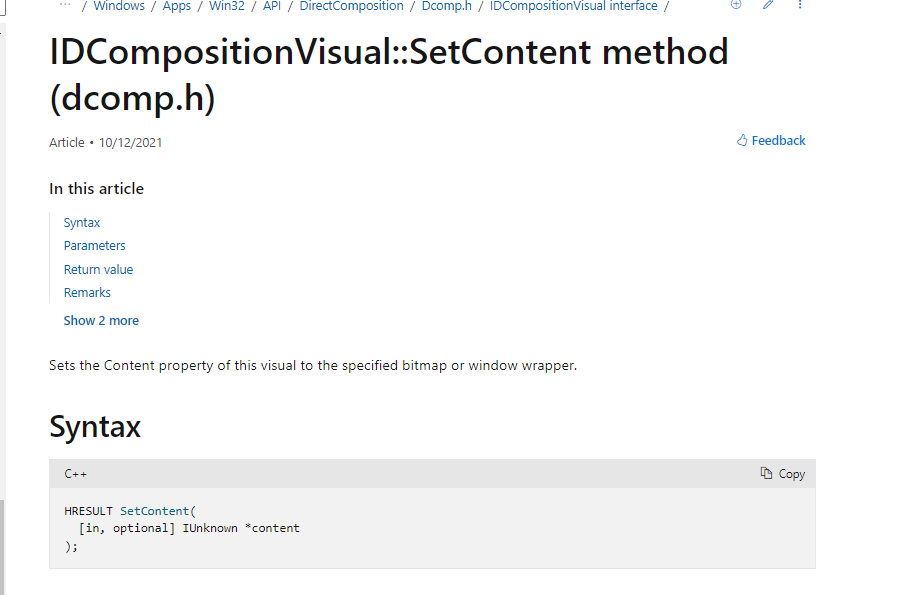Screen dimensions: 919x595
Task: Click the add to collection plus icon
Action: pos(736,5)
